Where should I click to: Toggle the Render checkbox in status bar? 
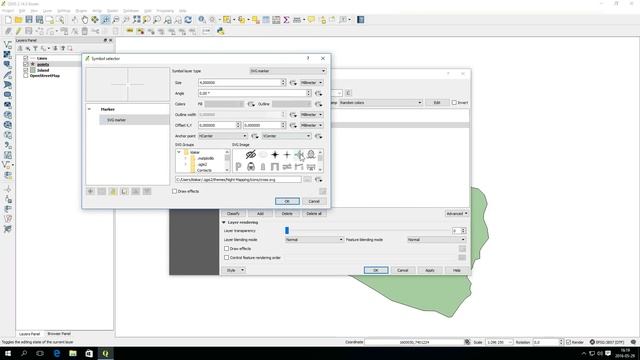(x=569, y=342)
